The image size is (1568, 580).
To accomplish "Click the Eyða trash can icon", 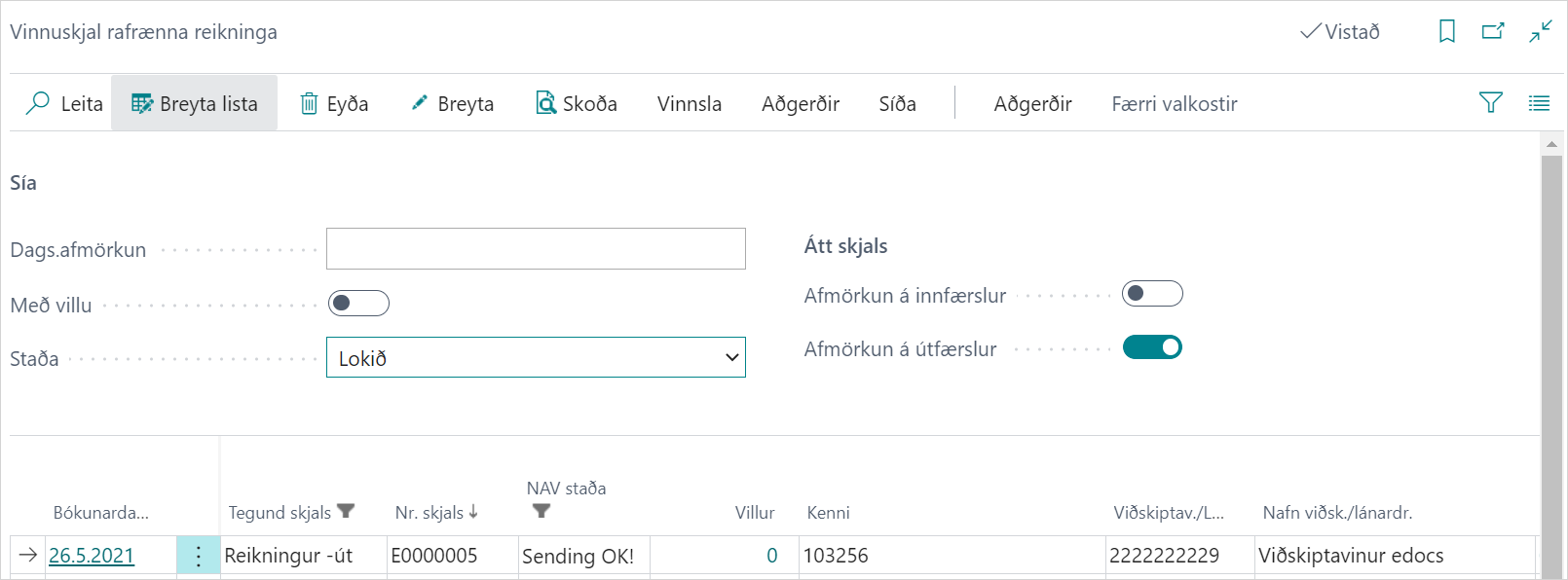I will (309, 103).
